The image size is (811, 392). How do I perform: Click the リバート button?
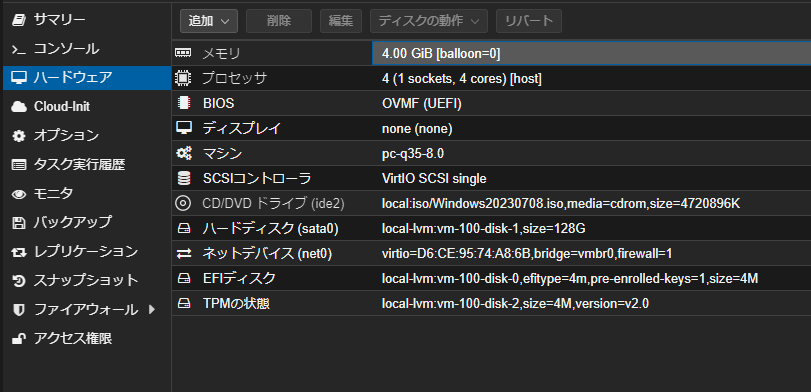point(529,21)
